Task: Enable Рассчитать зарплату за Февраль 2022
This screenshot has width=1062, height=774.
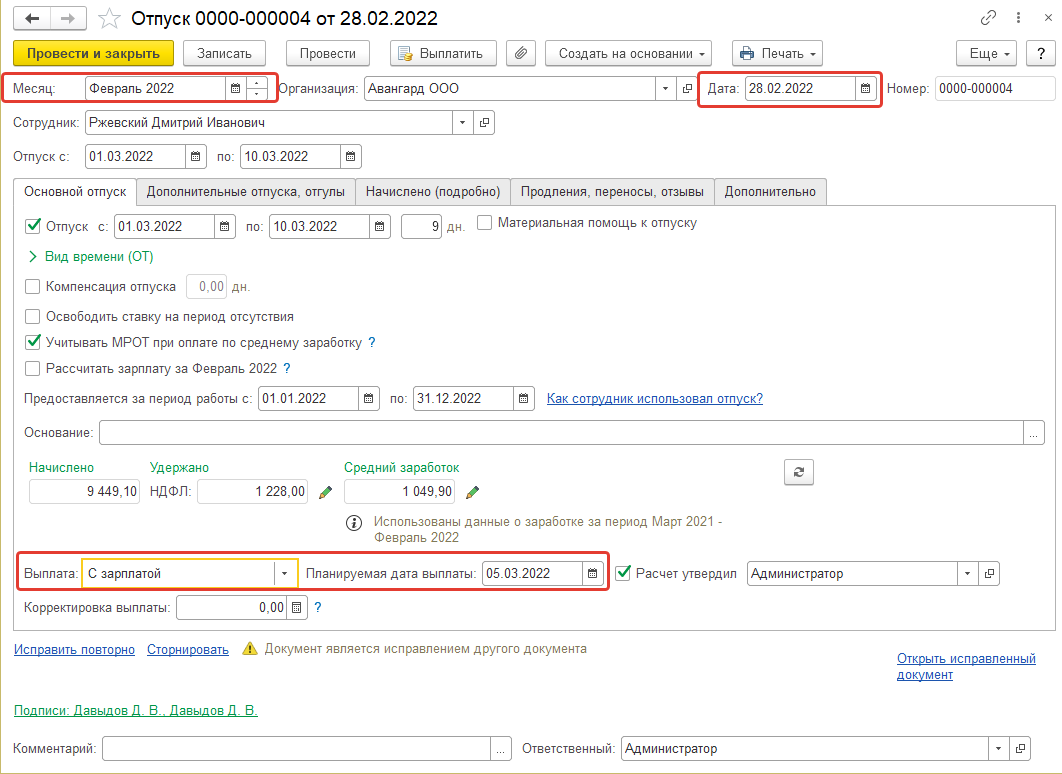Action: [x=33, y=368]
